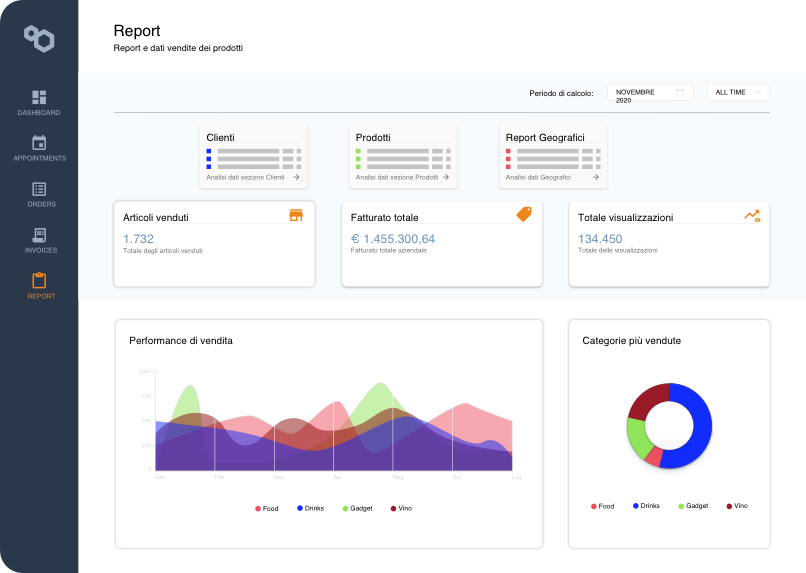Click the INVOICES menu label
806x573 pixels.
coord(41,250)
